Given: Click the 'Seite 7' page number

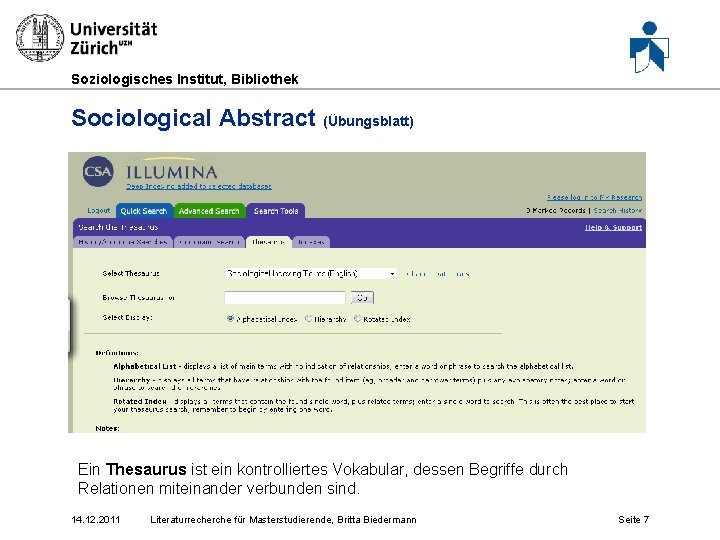Looking at the screenshot, I should click(633, 520).
